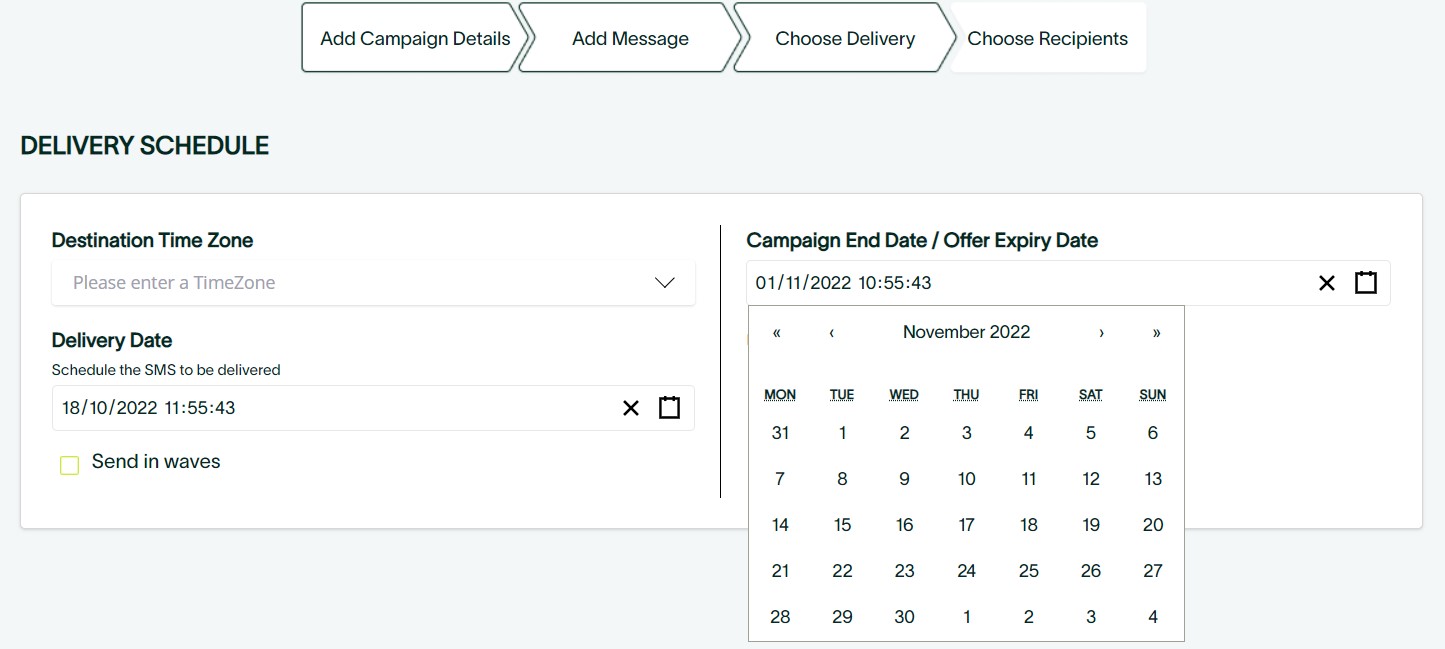Jump back one year with the double-left arrow
This screenshot has height=649, width=1445.
(777, 333)
